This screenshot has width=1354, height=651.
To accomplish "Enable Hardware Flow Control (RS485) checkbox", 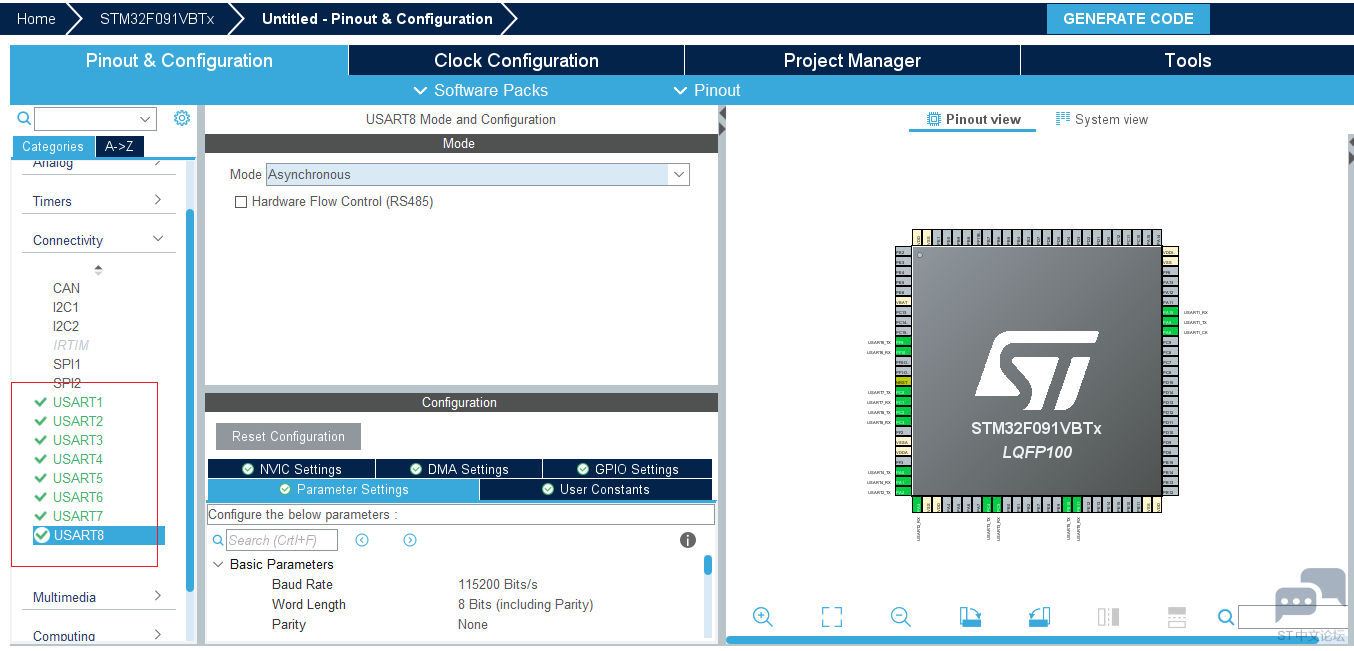I will click(x=240, y=202).
